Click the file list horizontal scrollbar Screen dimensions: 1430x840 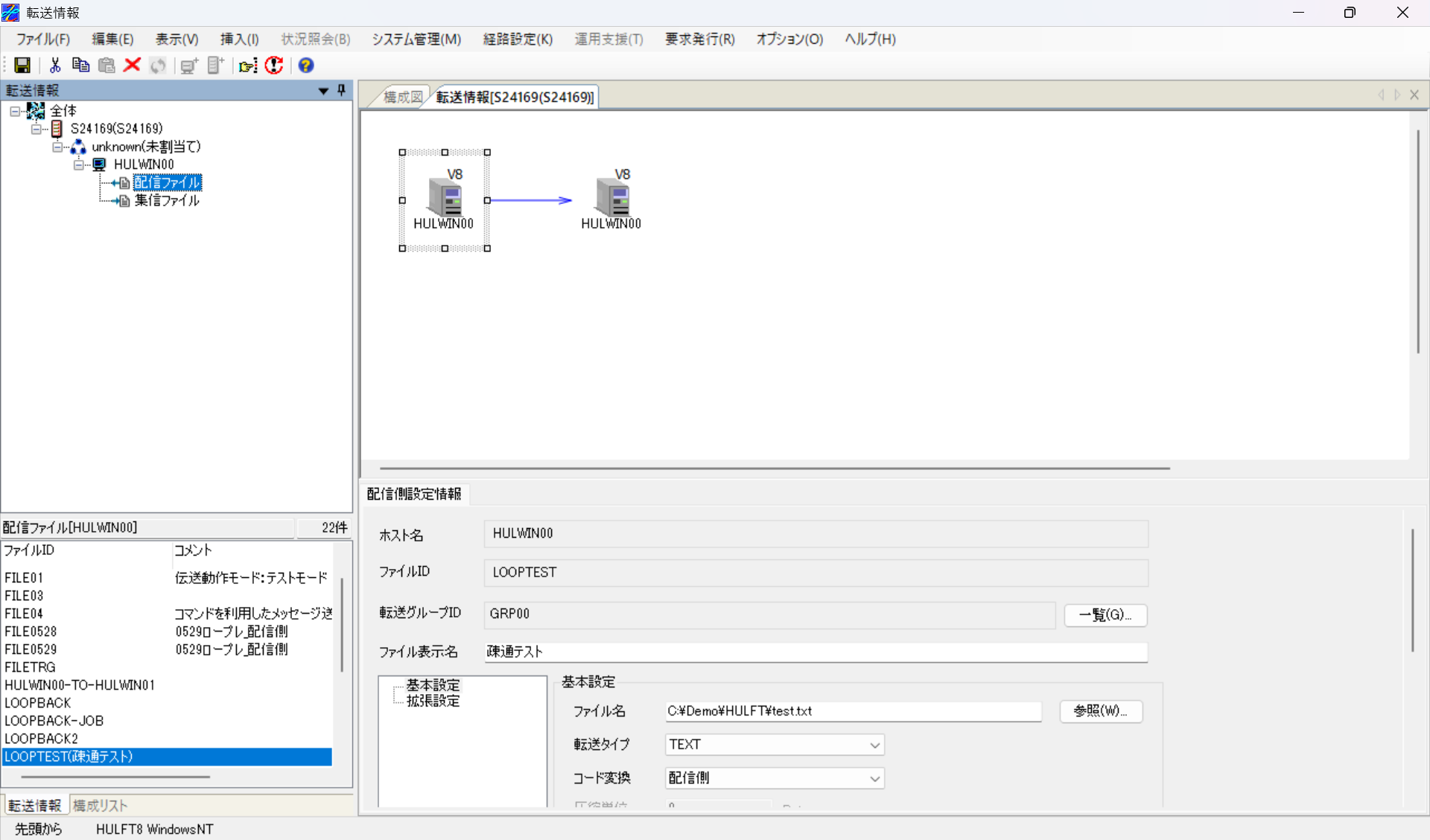point(115,777)
